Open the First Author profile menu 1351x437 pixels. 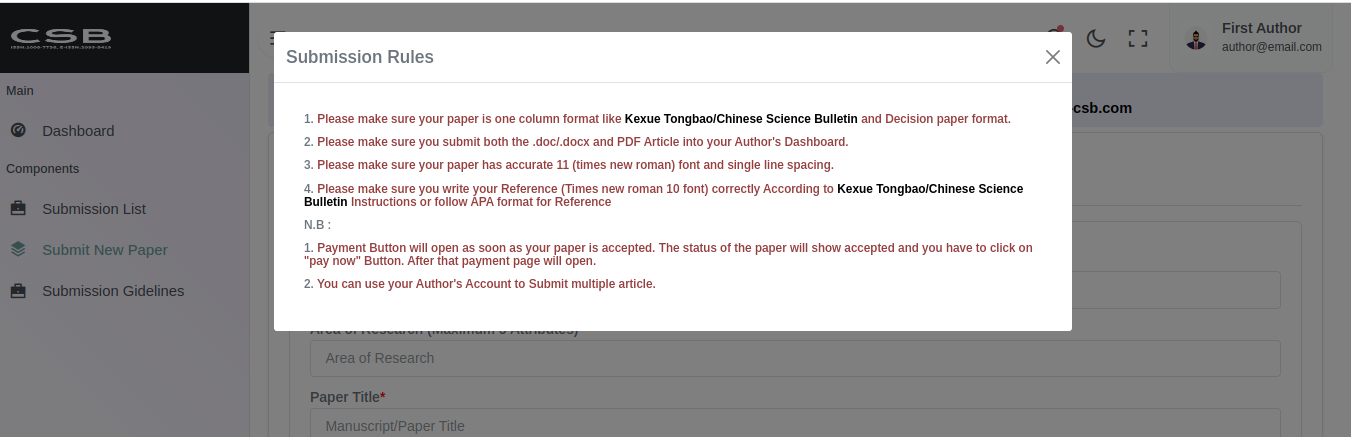[1261, 28]
